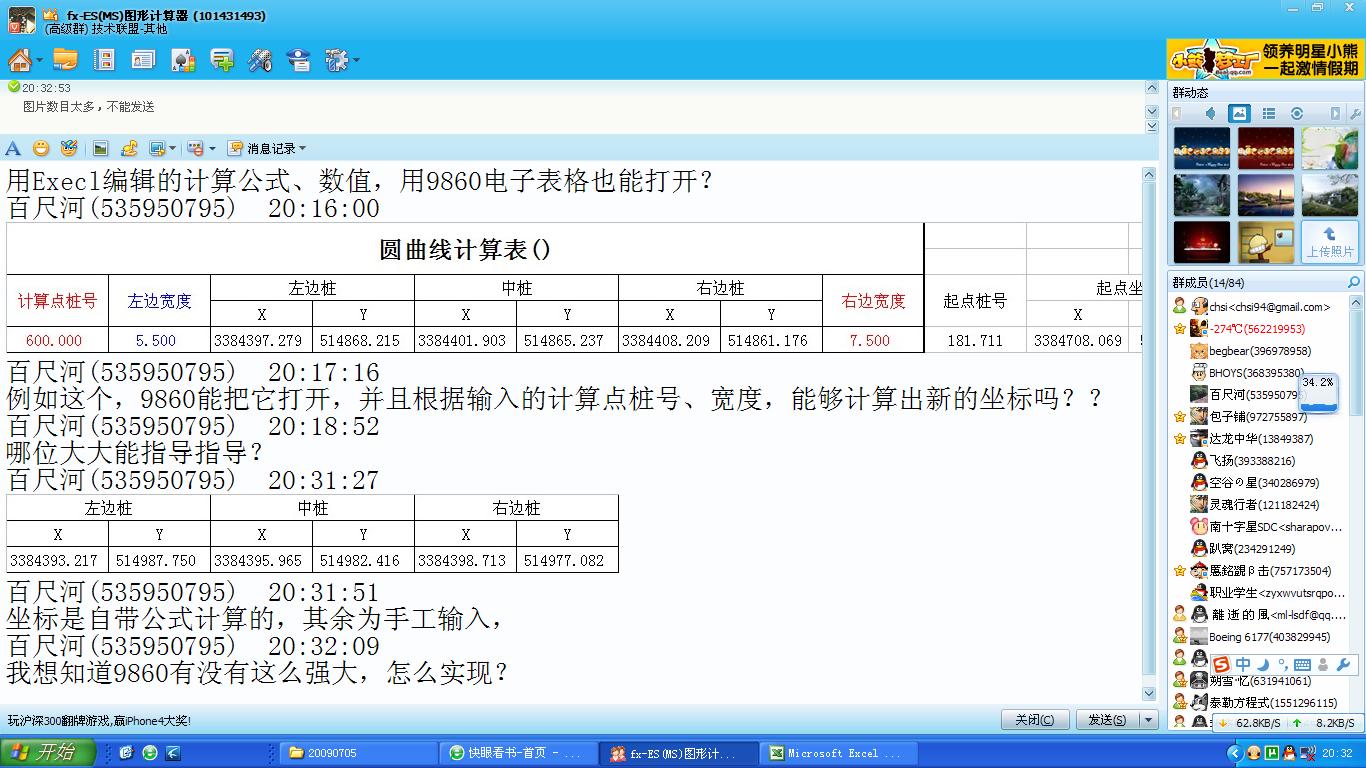
Task: Expand the screen capture options arrow
Action: (x=172, y=149)
